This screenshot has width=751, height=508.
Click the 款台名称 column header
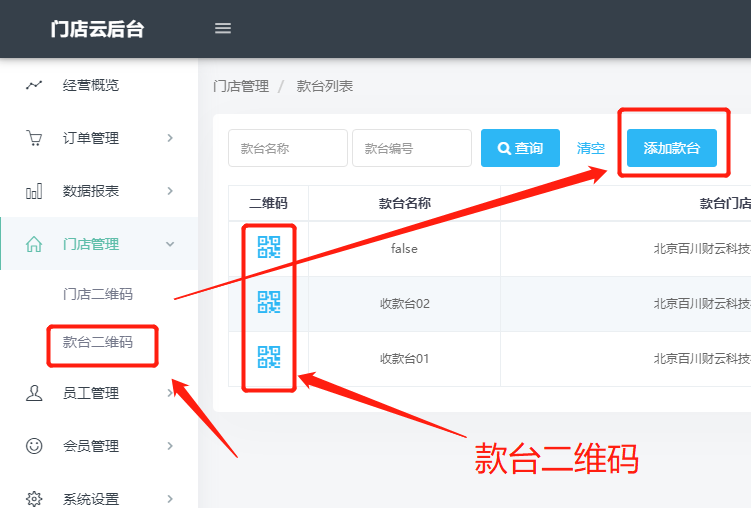click(405, 203)
